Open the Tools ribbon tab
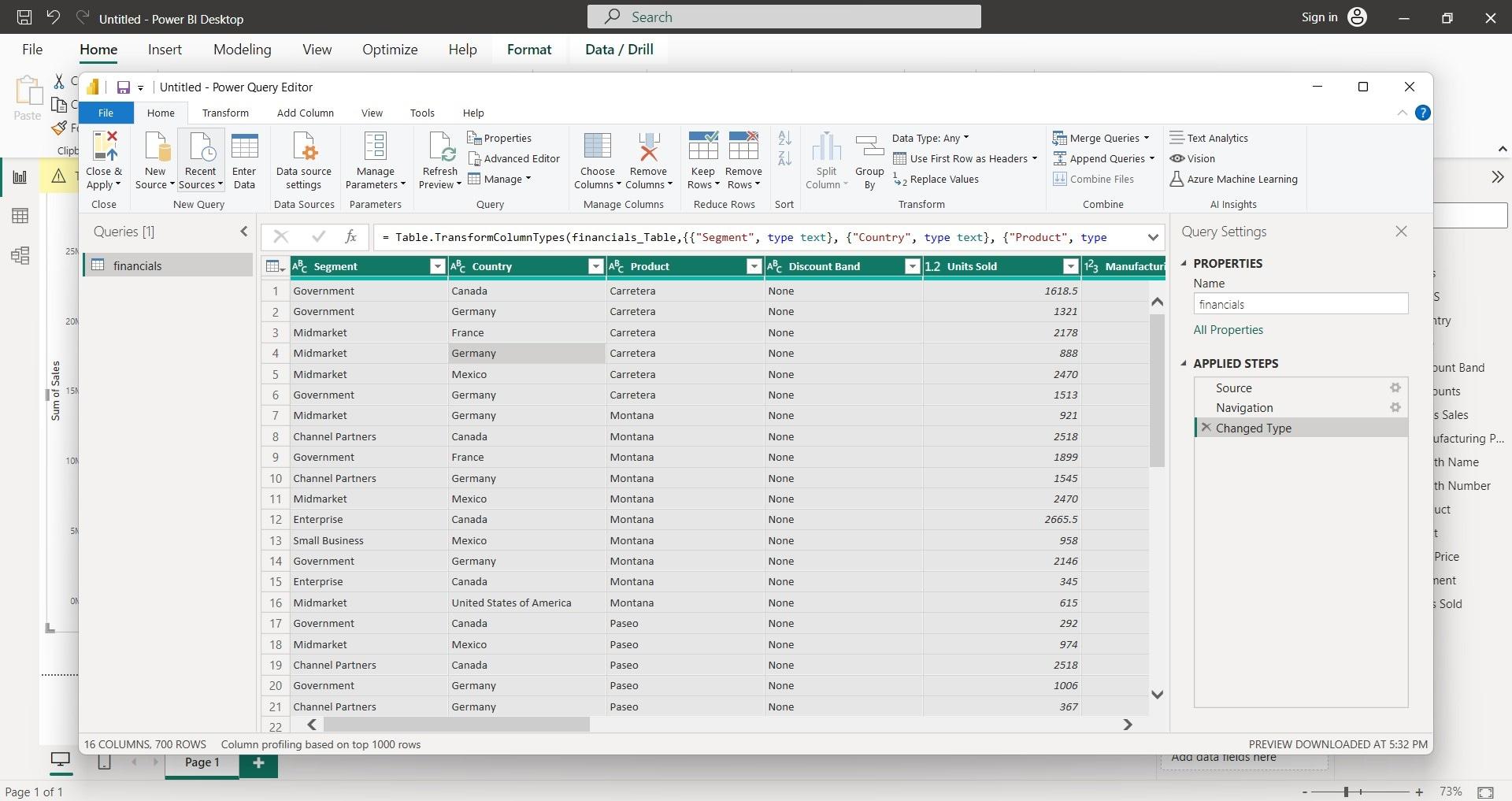The height and width of the screenshot is (801, 1512). click(422, 113)
